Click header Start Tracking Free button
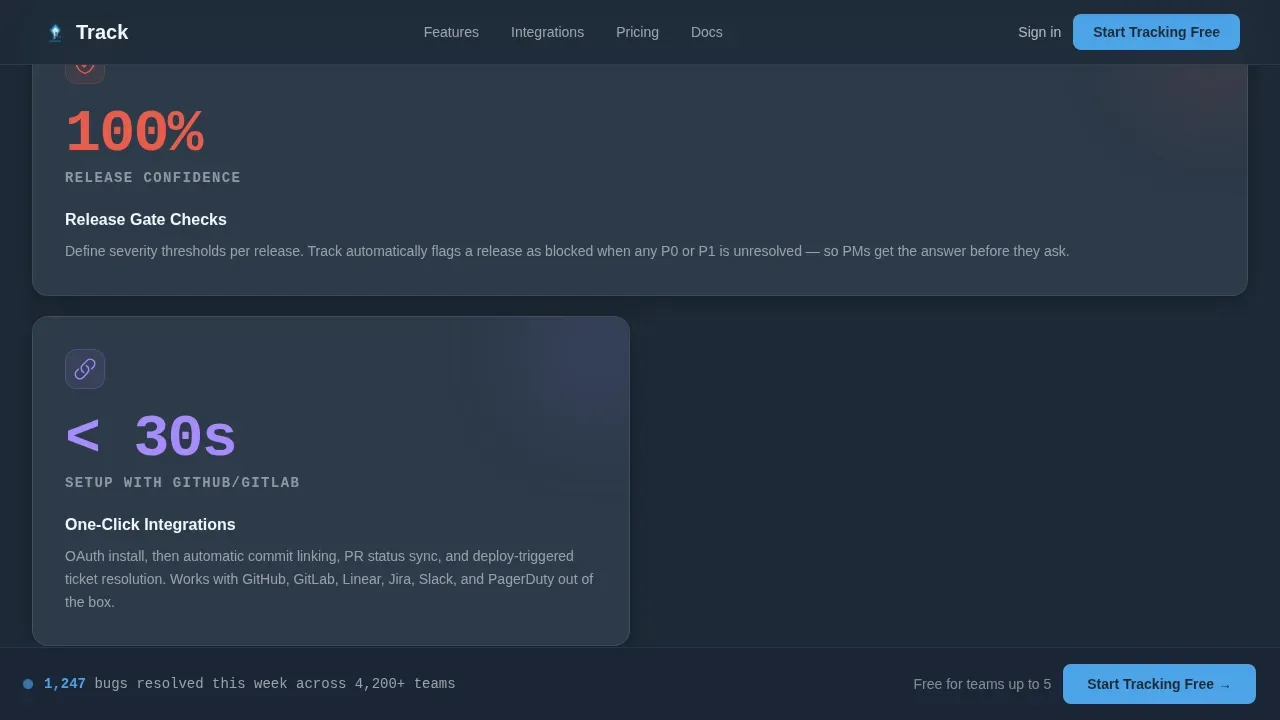1280x720 pixels. (x=1156, y=32)
